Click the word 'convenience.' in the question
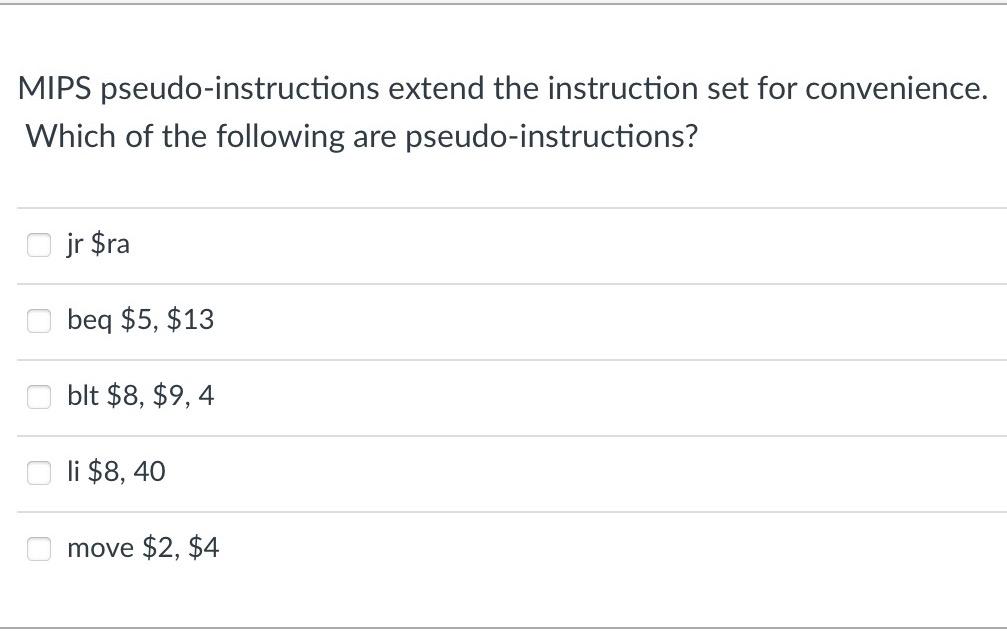The width and height of the screenshot is (1007, 644). 897,89
